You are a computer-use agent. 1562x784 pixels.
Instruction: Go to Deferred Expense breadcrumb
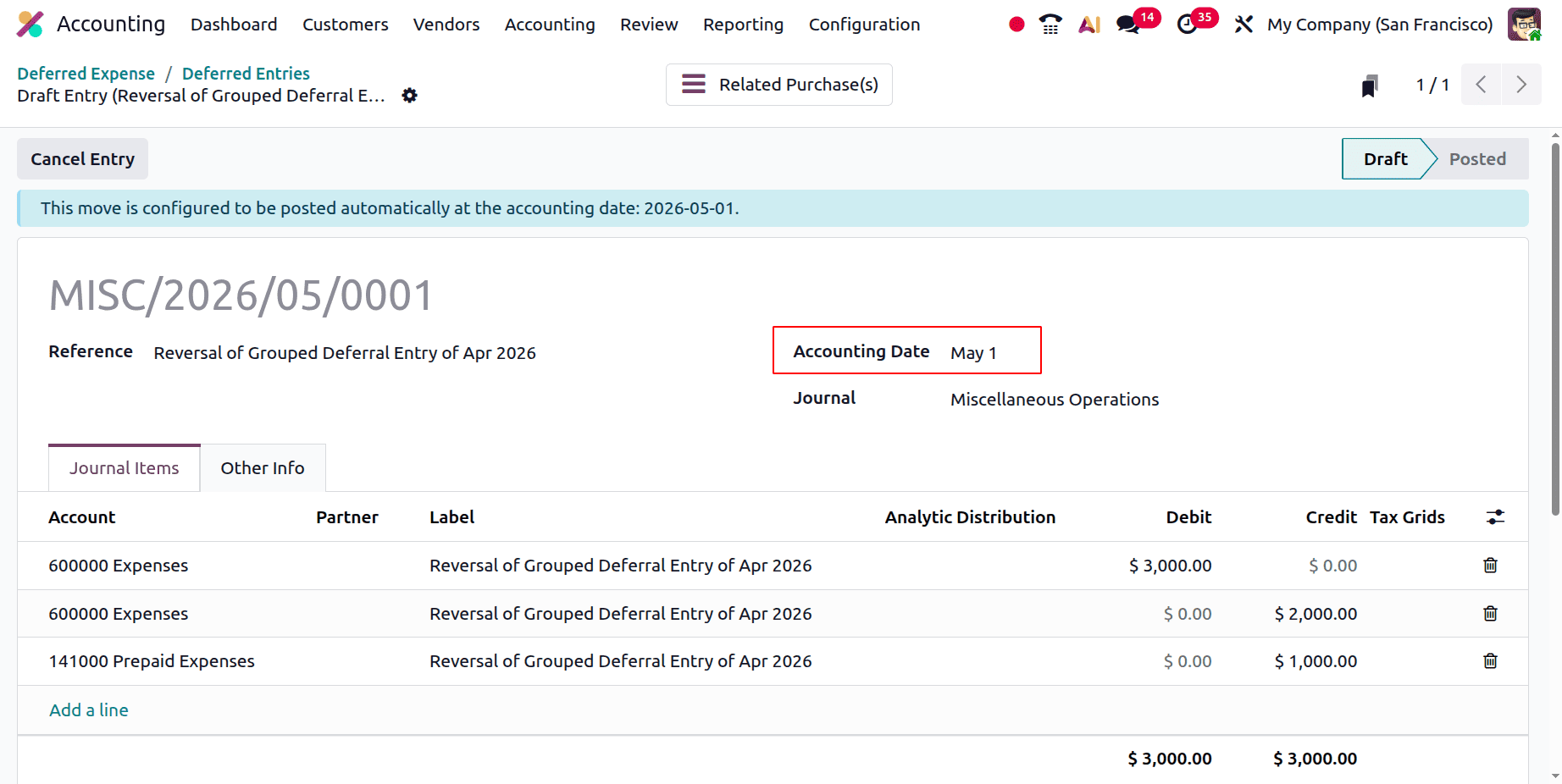pyautogui.click(x=86, y=74)
